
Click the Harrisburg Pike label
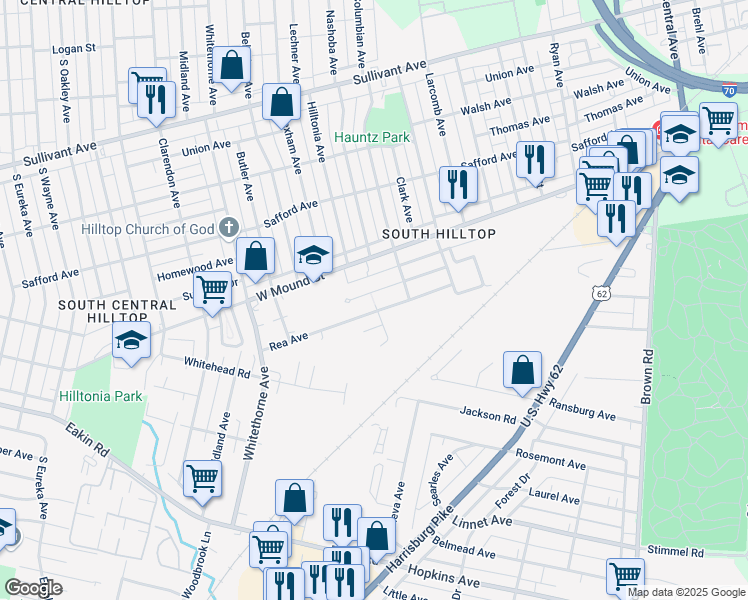point(418,538)
